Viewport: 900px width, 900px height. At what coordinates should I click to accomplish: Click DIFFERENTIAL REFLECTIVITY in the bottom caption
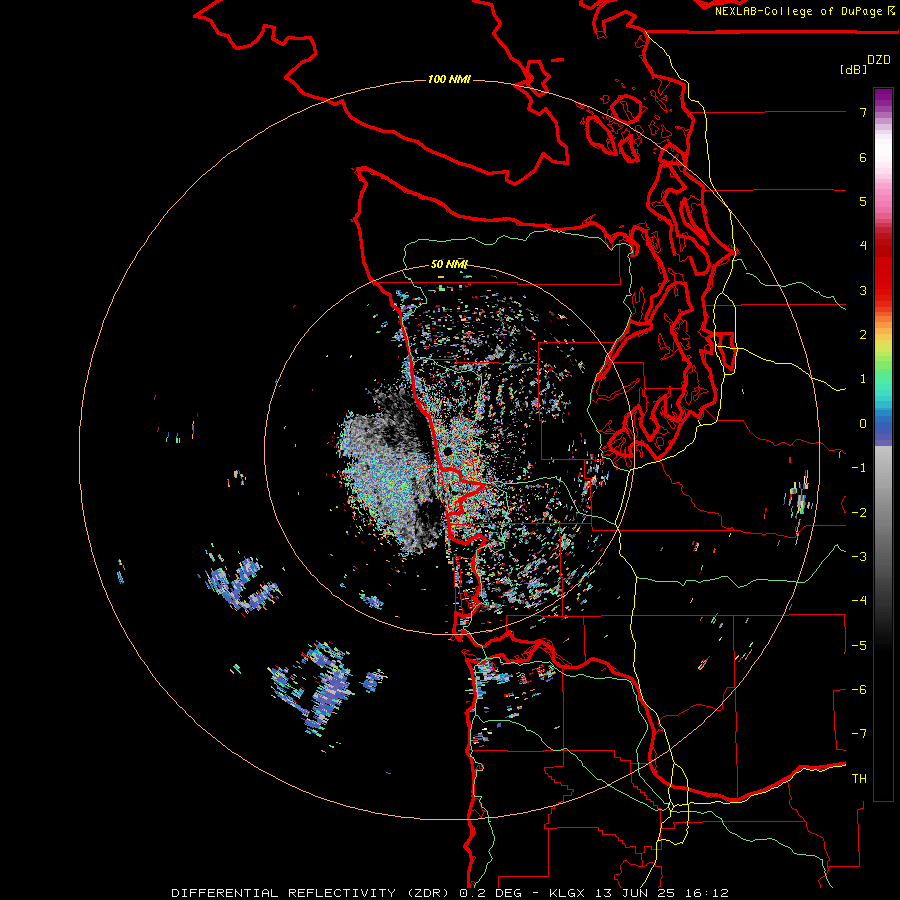284,893
